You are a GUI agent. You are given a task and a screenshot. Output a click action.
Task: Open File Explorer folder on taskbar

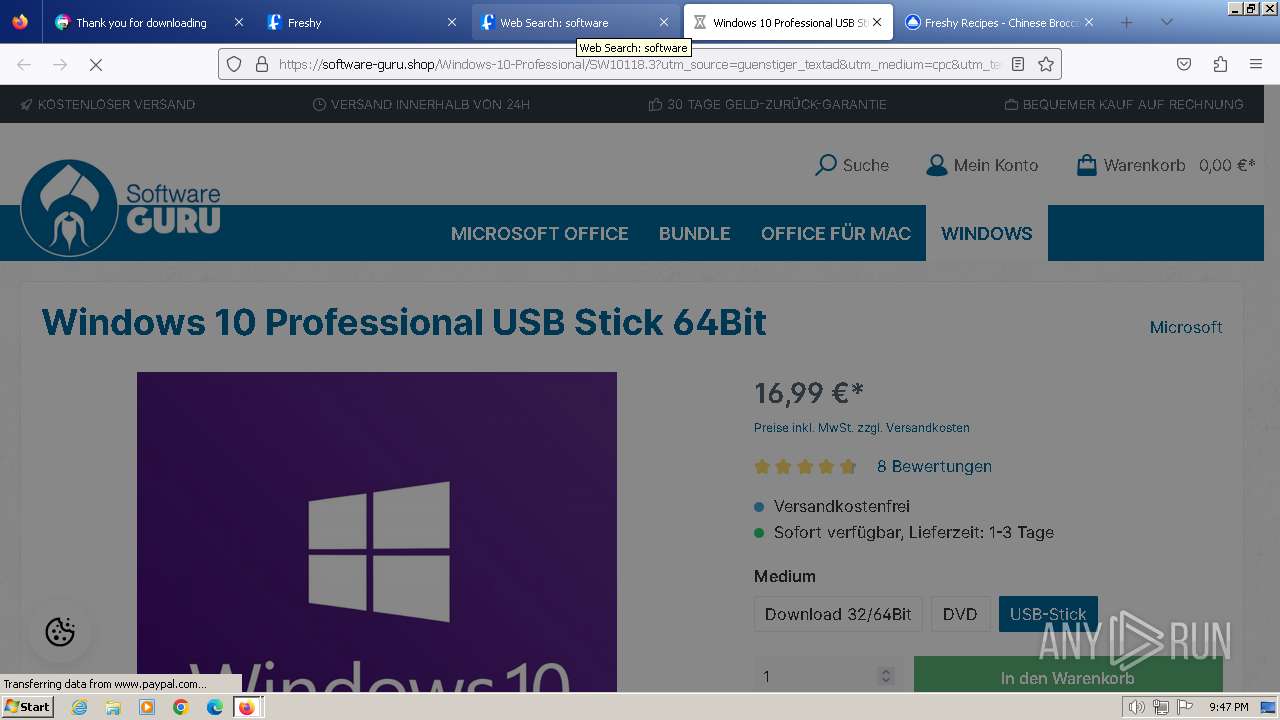click(113, 707)
